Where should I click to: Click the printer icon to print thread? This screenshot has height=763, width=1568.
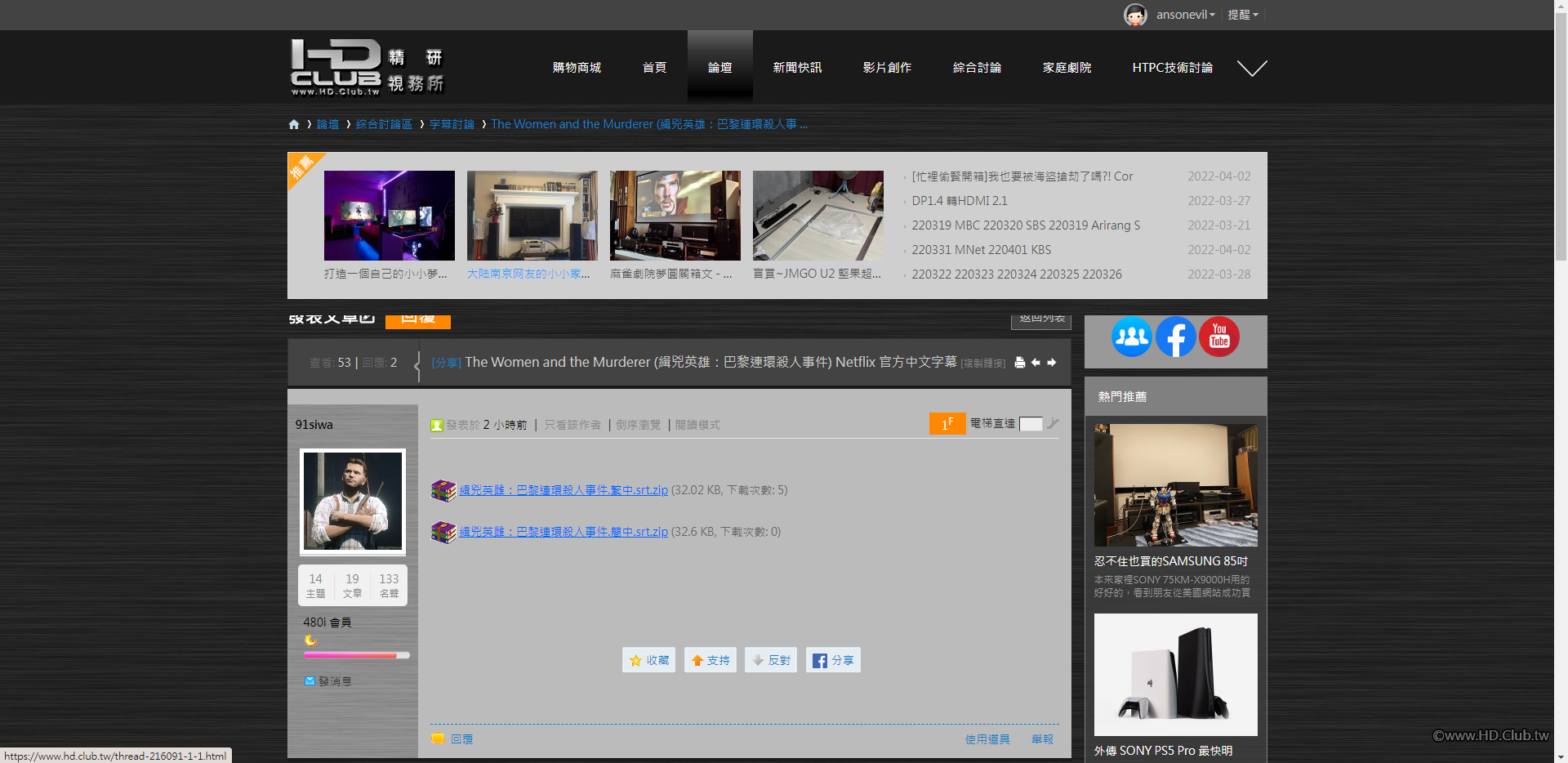(1019, 363)
